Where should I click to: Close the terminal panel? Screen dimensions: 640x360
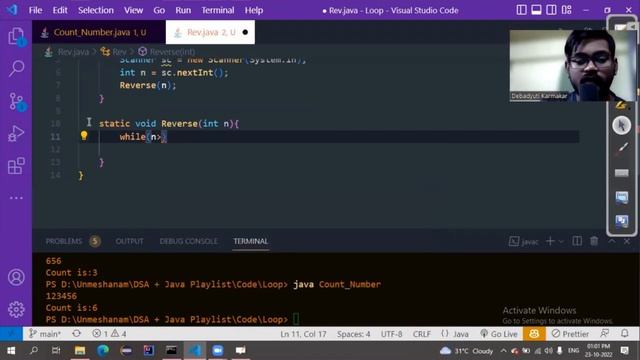click(627, 241)
